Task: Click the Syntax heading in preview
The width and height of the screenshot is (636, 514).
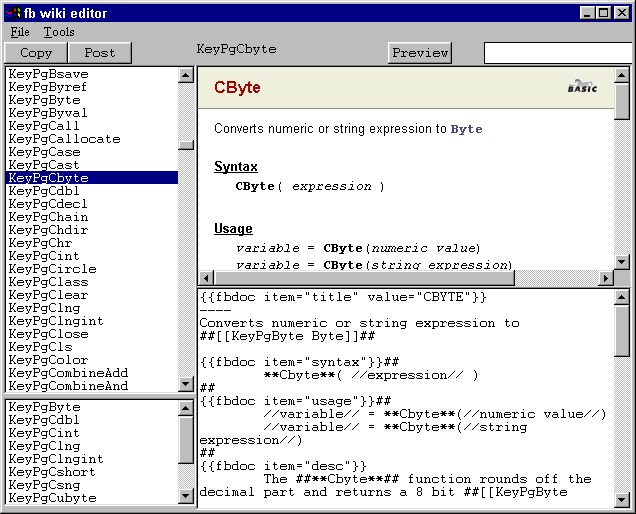Action: (x=236, y=167)
